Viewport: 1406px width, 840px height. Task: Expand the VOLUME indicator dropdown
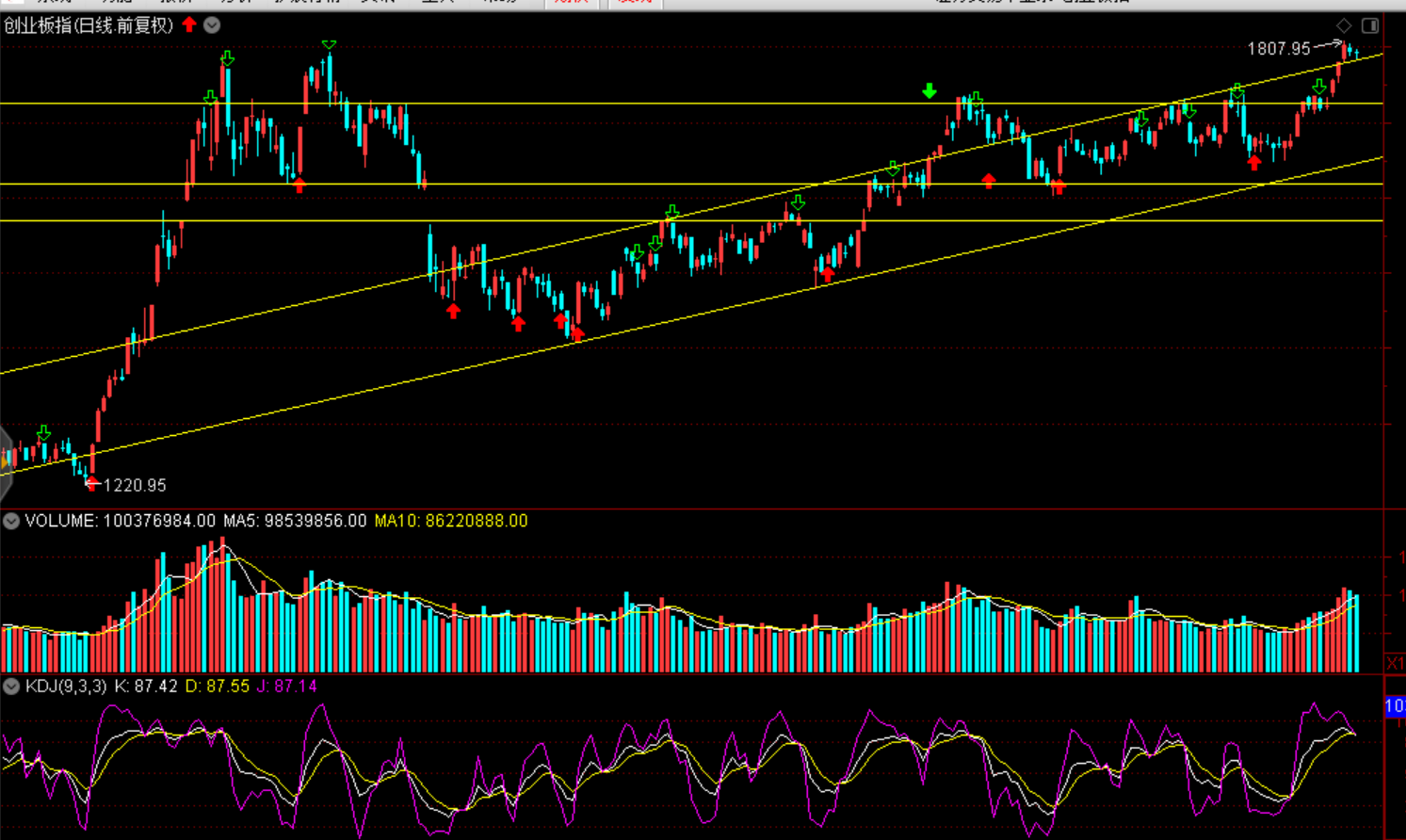[11, 521]
